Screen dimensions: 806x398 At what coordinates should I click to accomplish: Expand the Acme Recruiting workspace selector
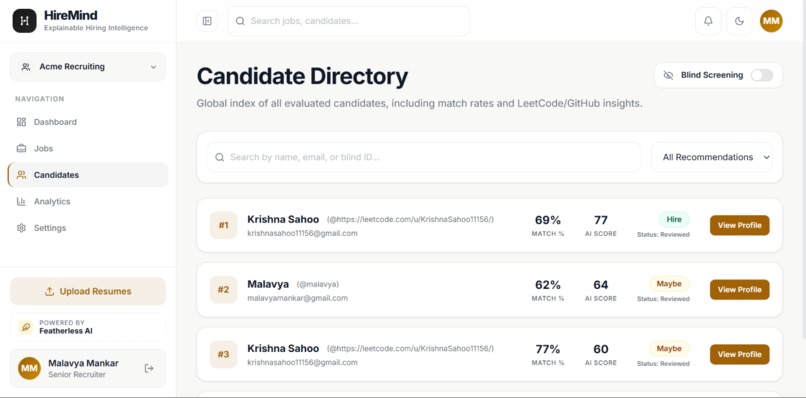(88, 67)
